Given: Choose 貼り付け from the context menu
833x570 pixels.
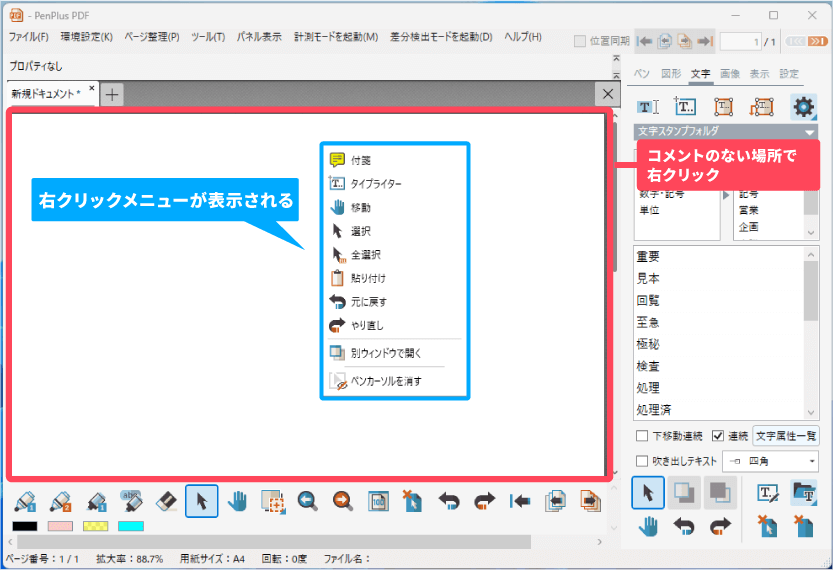Looking at the screenshot, I should [368, 278].
